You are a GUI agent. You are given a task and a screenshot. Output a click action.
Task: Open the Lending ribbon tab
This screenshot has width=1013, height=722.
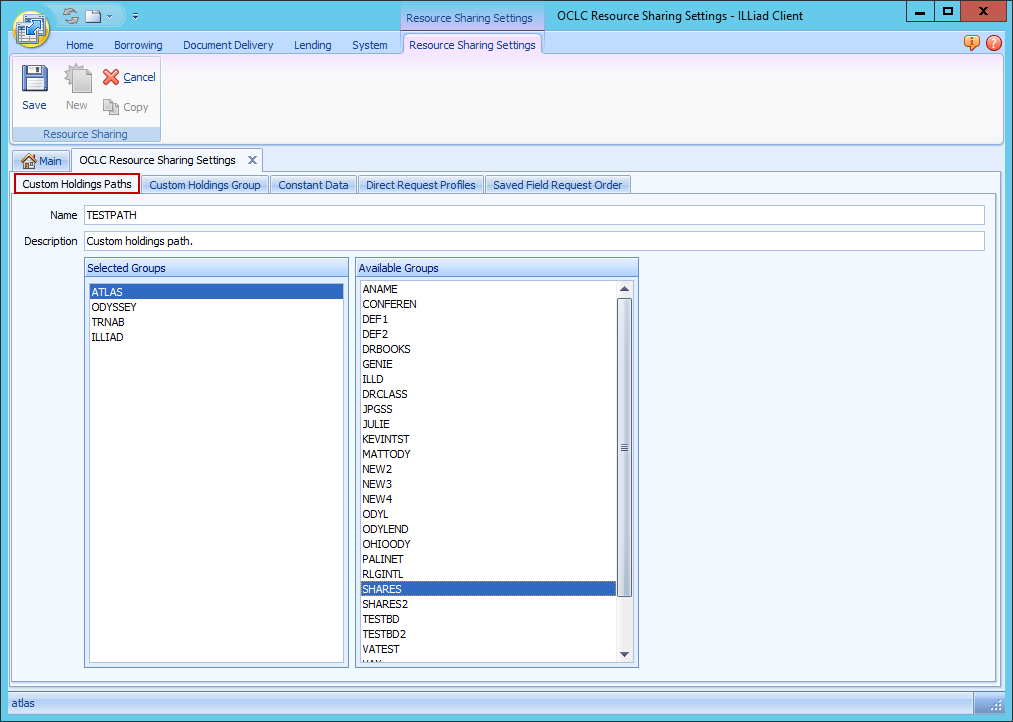click(312, 45)
